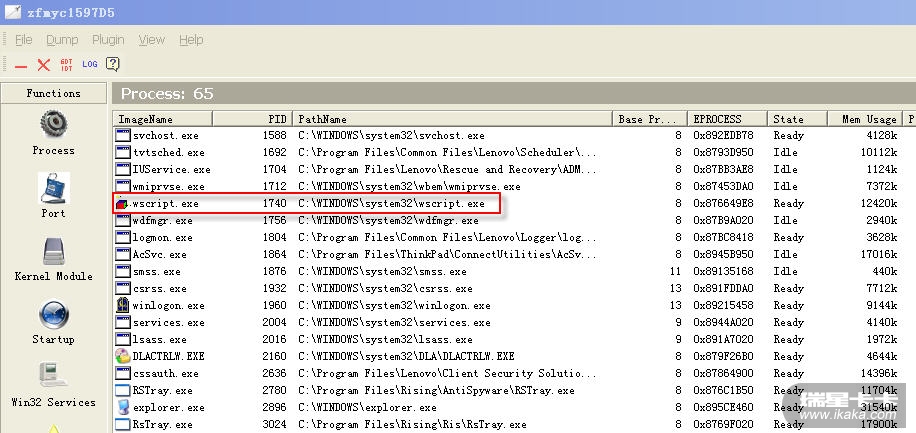Image resolution: width=916 pixels, height=433 pixels.
Task: Open the Dump menu
Action: coord(62,40)
